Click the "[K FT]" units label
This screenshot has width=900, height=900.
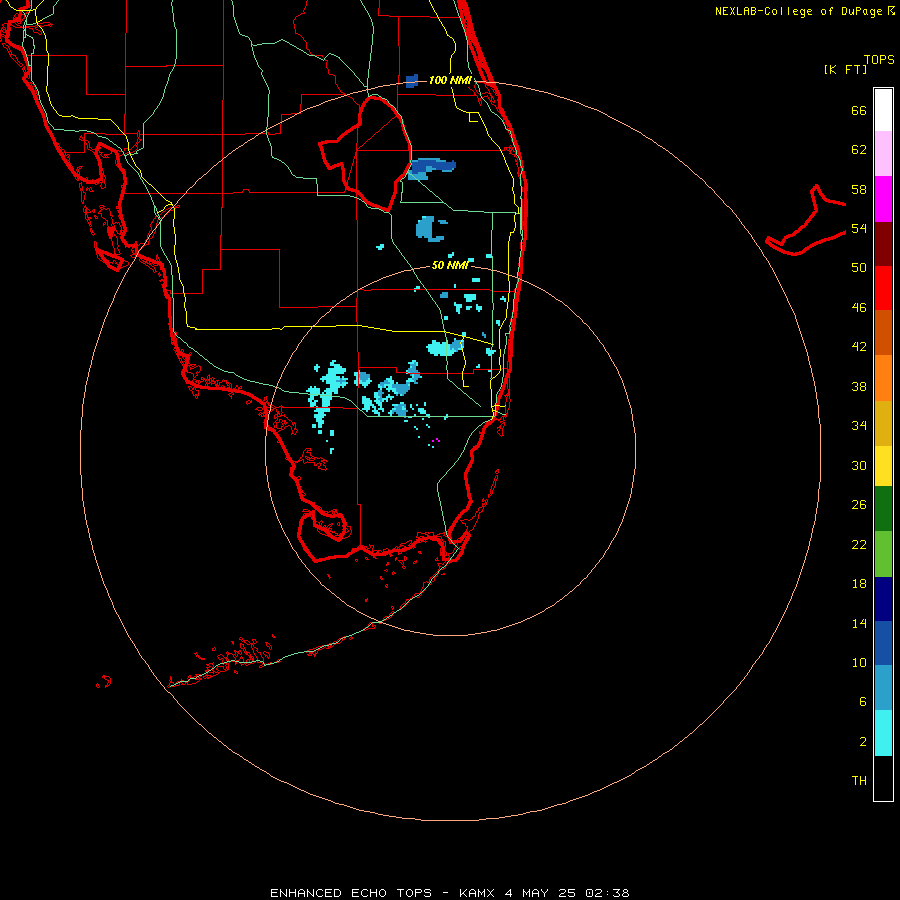point(845,70)
